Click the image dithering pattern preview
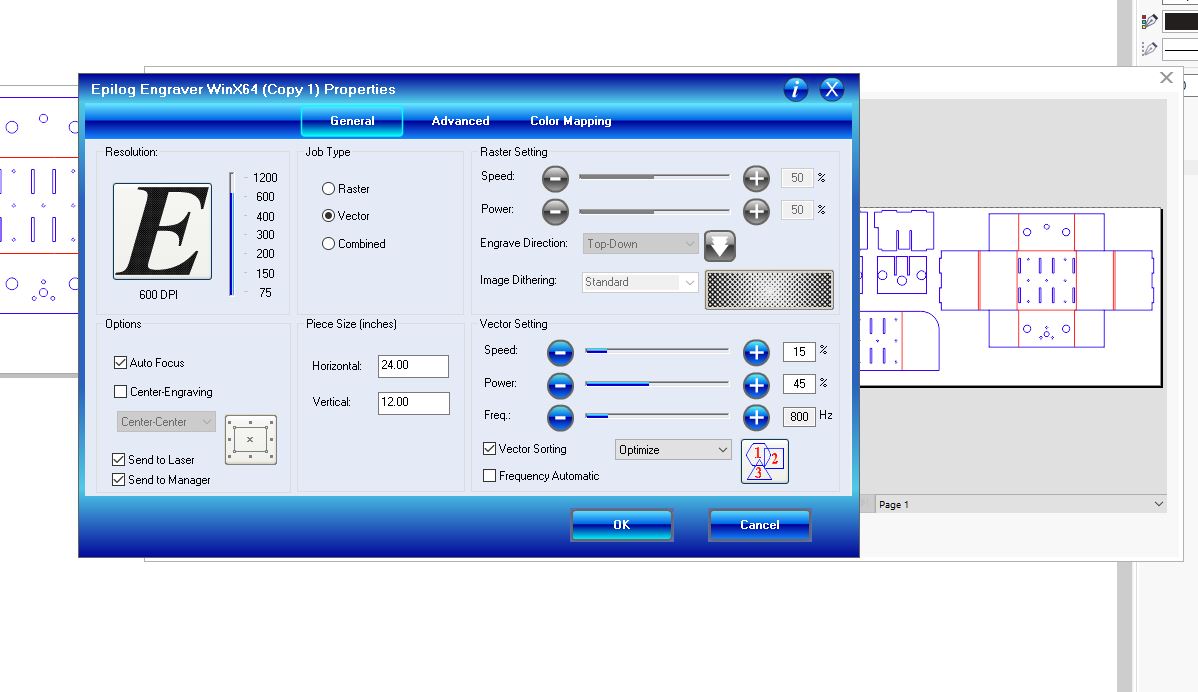The width and height of the screenshot is (1198, 692). click(769, 289)
